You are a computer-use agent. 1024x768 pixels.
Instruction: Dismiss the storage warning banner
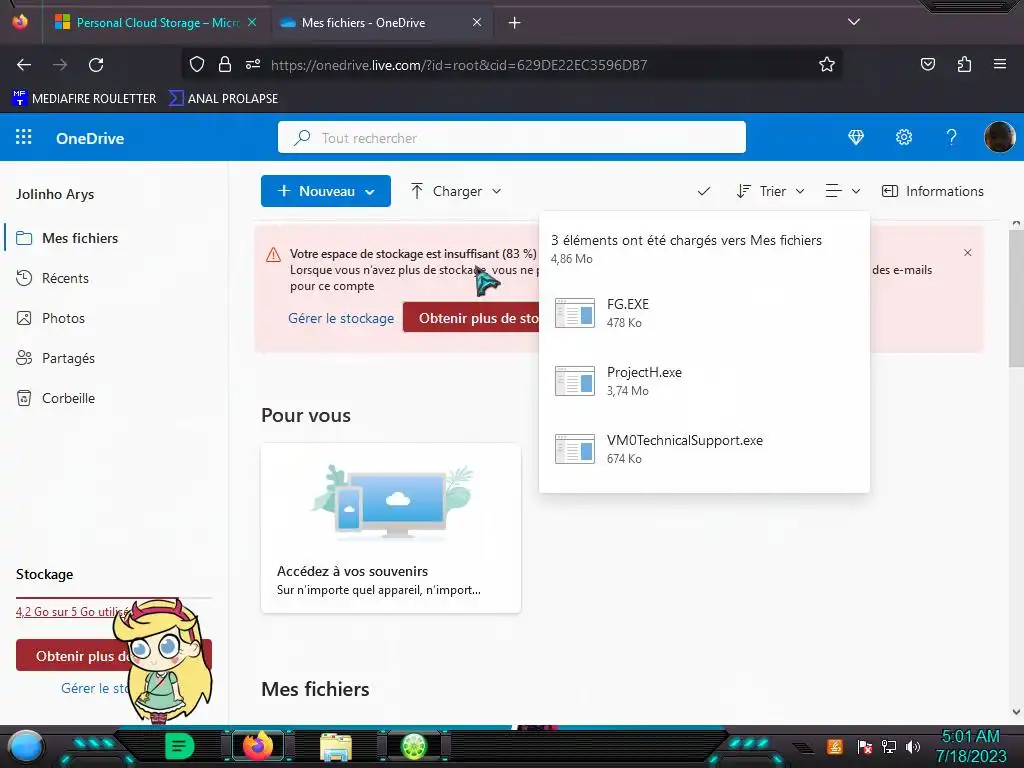click(968, 253)
